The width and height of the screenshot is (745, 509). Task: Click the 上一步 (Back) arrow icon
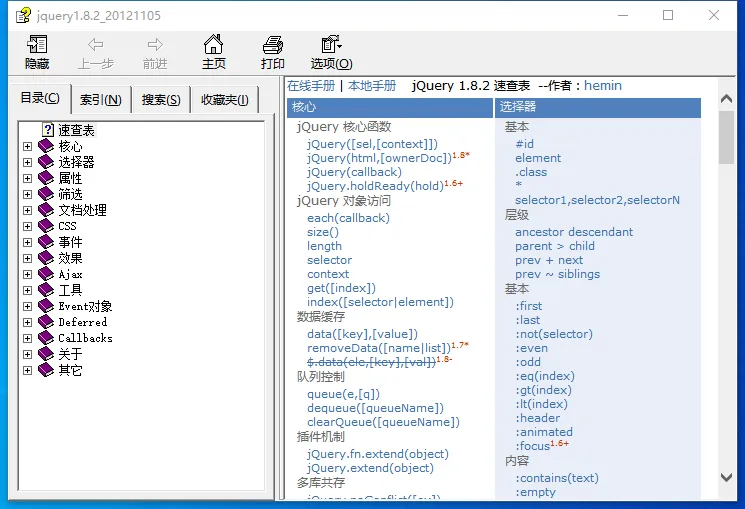pos(96,45)
